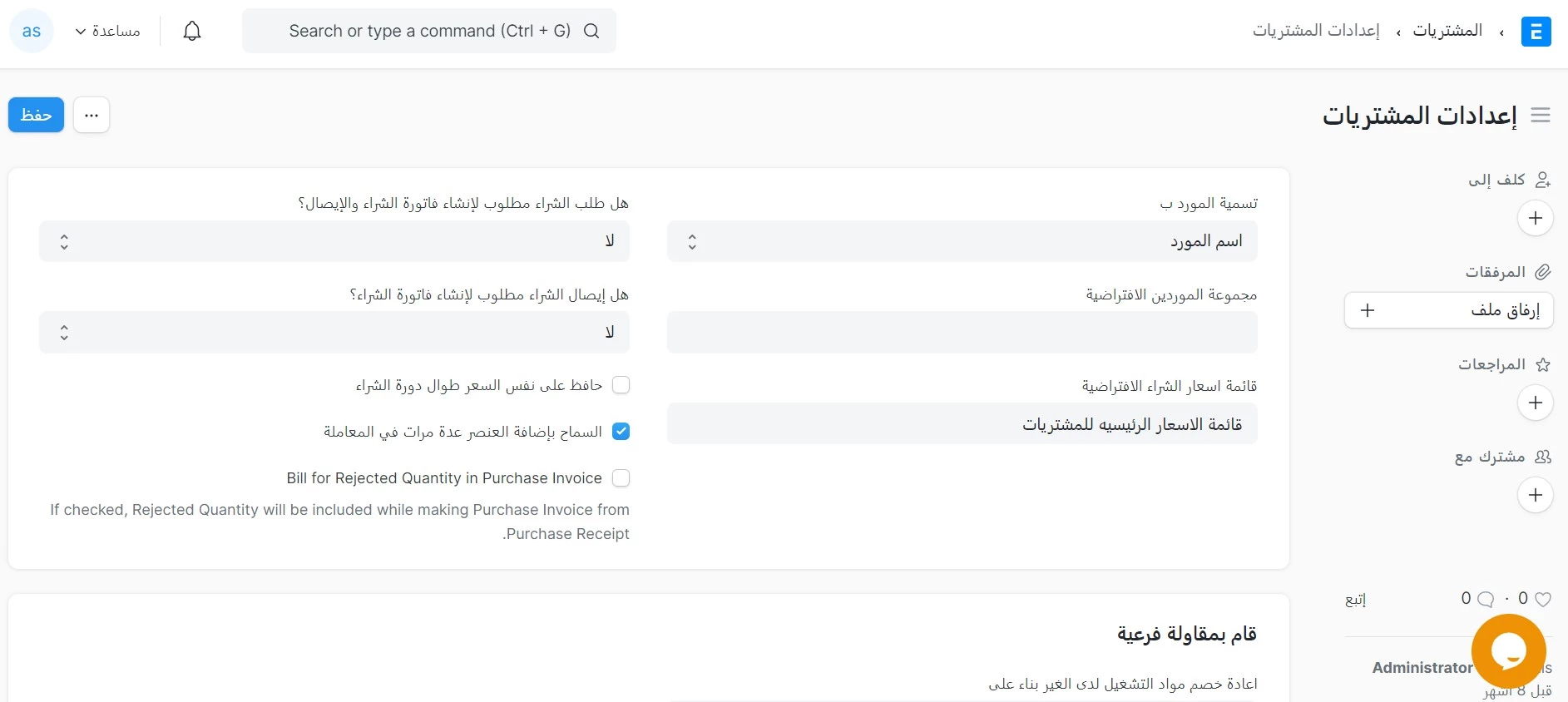Go to إعدادات المشتريات breadcrumb
1568x702 pixels.
click(1316, 31)
